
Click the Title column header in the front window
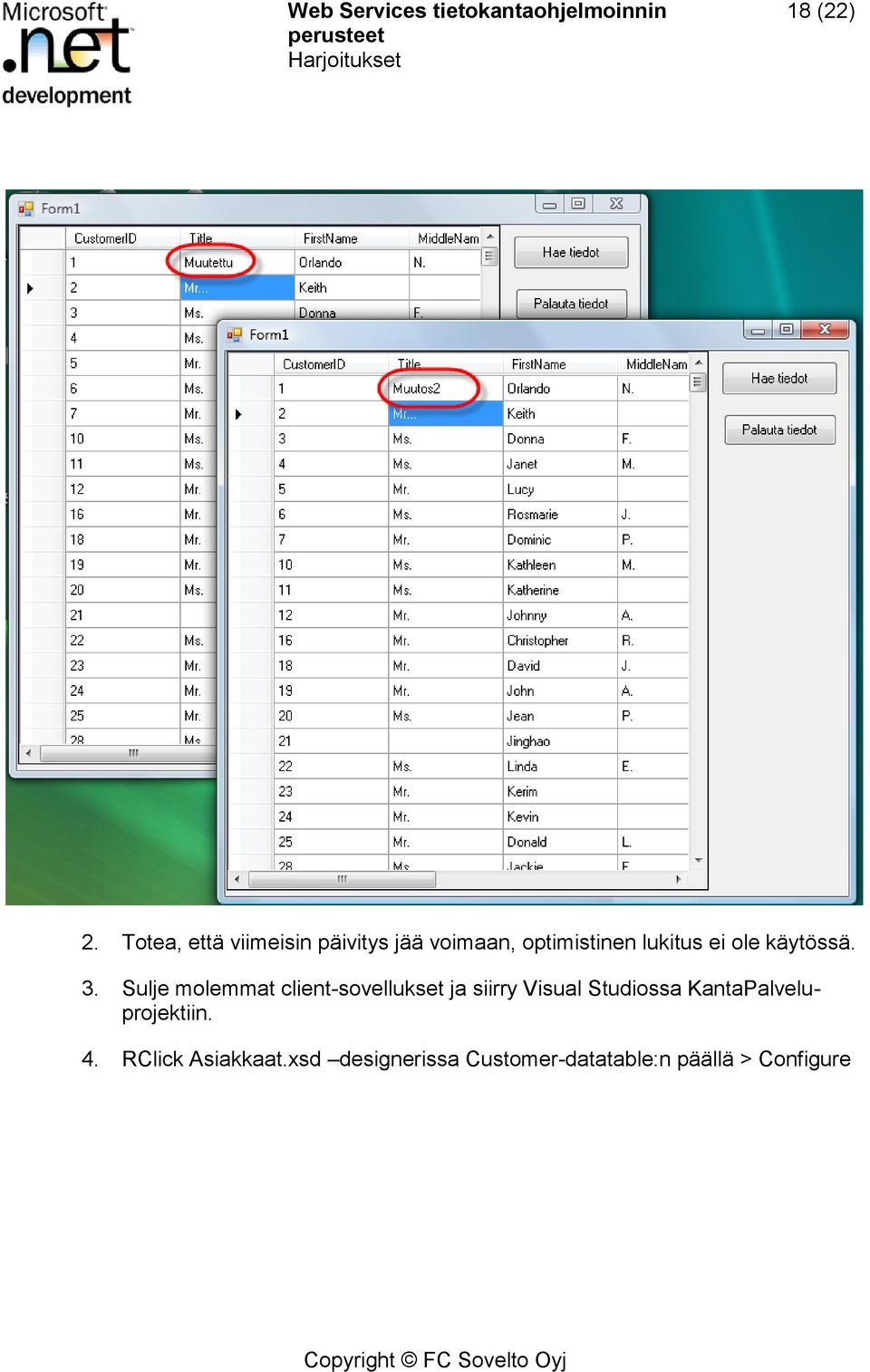pos(446,364)
